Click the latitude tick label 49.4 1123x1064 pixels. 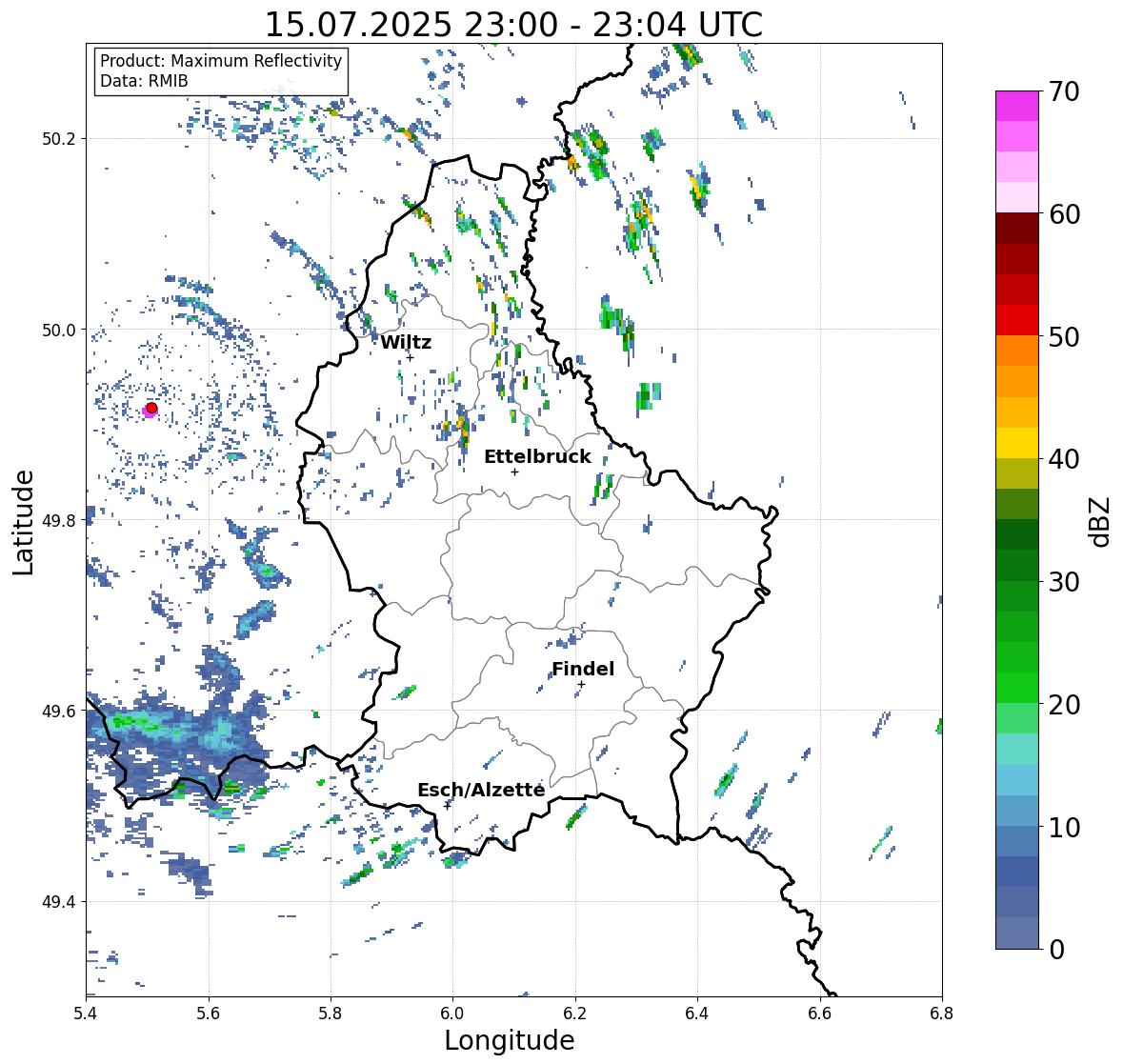point(59,901)
